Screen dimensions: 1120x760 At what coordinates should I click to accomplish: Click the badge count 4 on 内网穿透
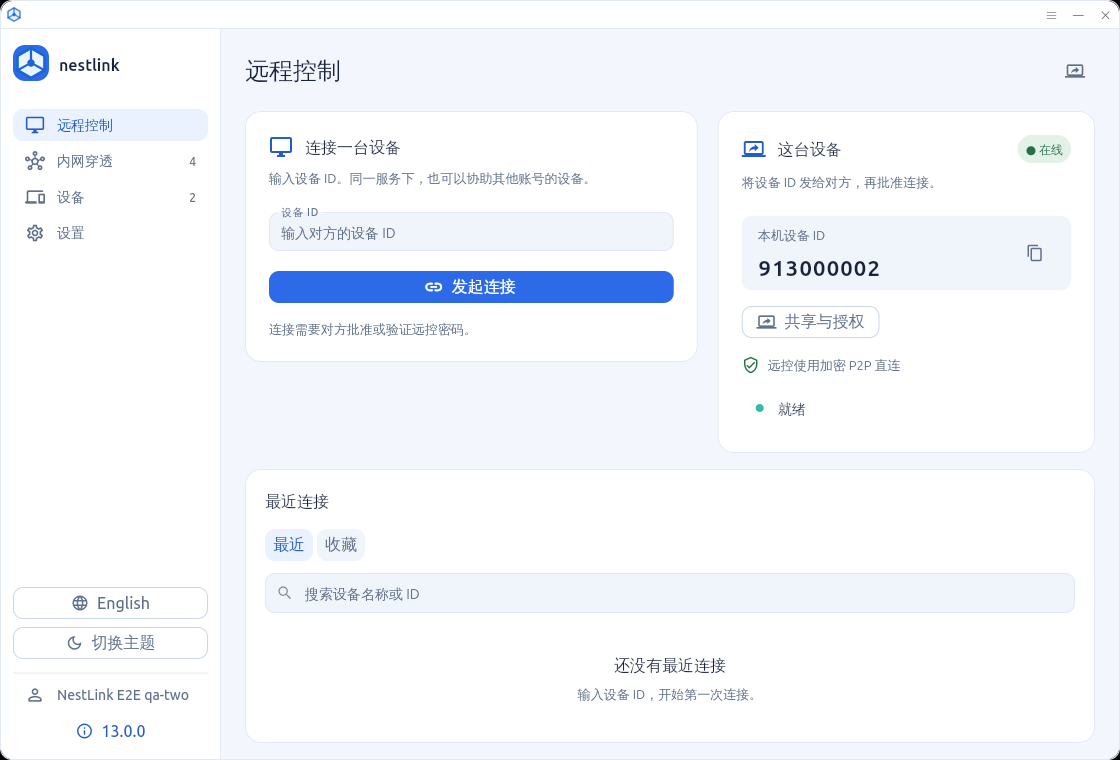[192, 161]
